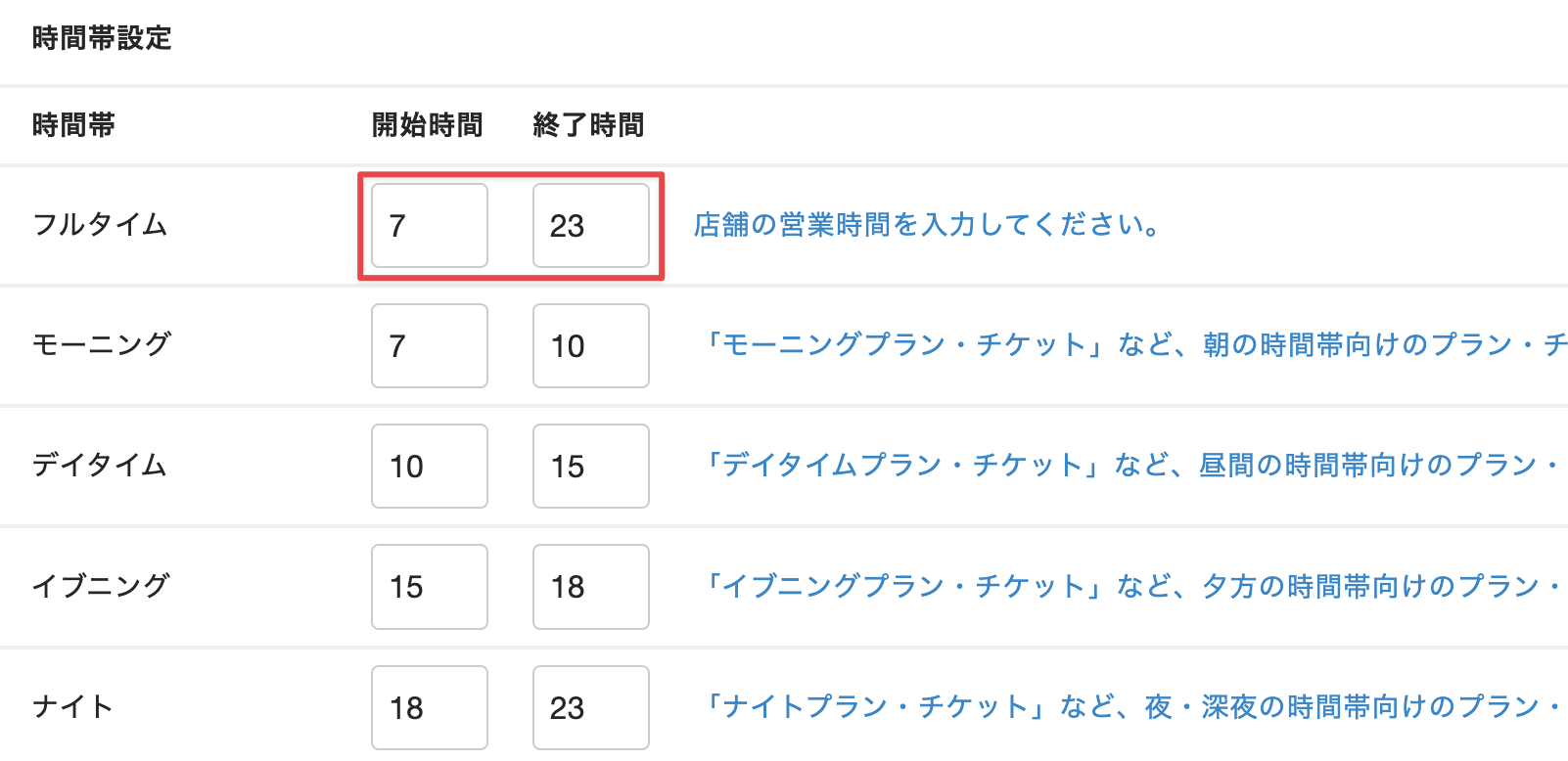1568x761 pixels.
Task: Focus the デイタイム start time field
Action: point(429,467)
